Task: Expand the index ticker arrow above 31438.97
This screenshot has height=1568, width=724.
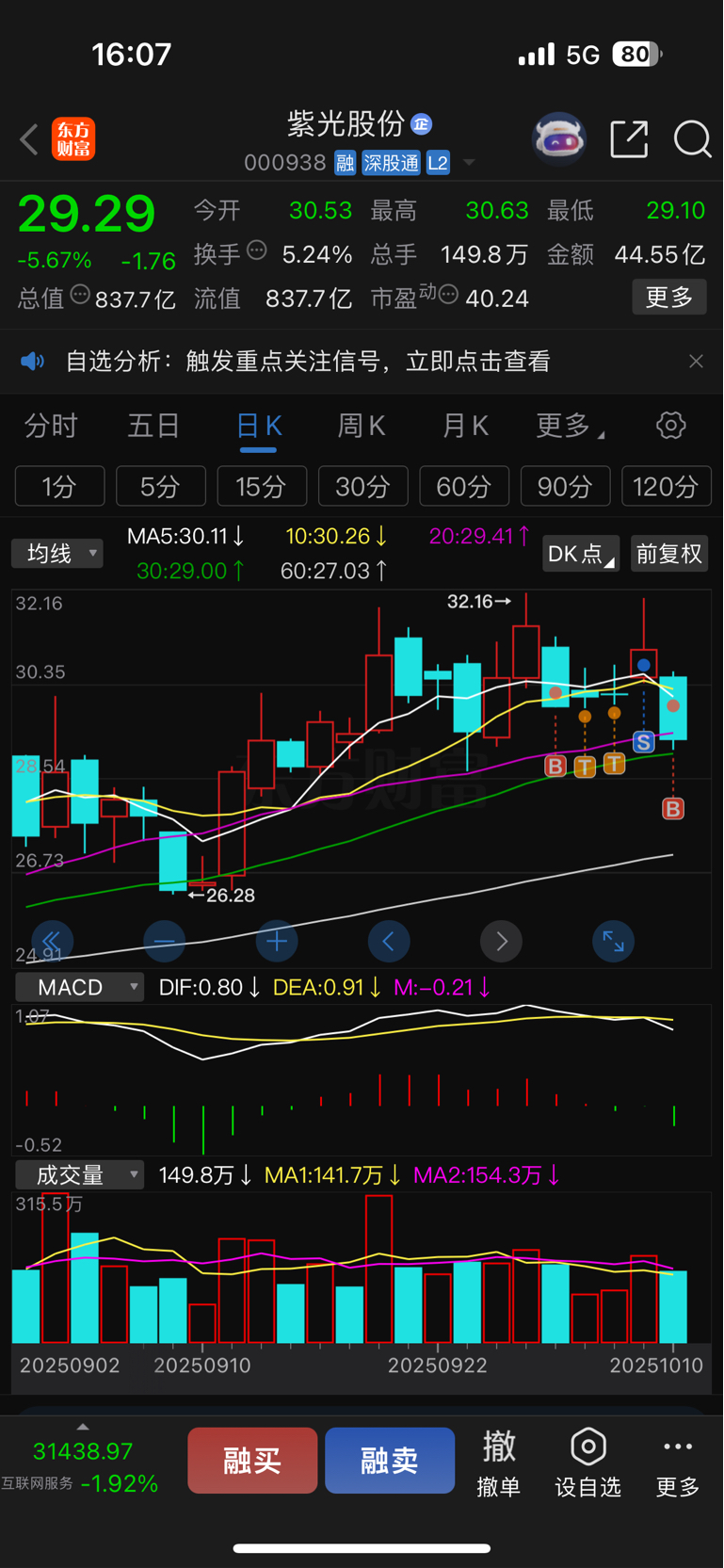Action: click(x=83, y=1427)
